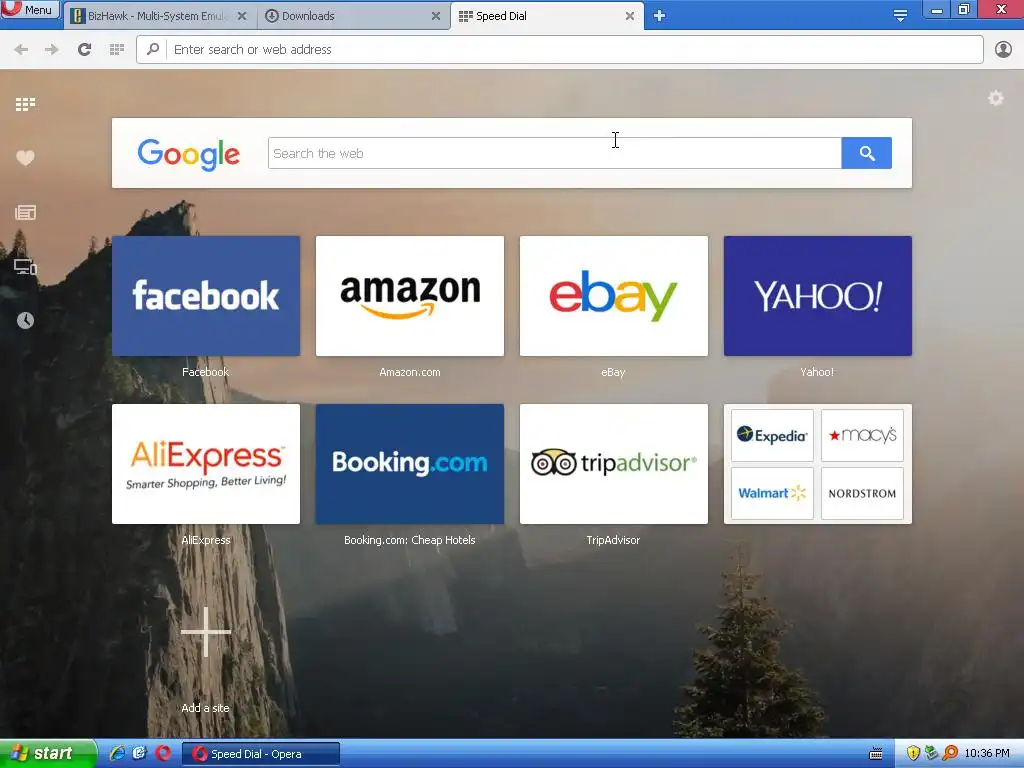Screen dimensions: 1024x768
Task: Close the BizHawk tab
Action: [242, 16]
